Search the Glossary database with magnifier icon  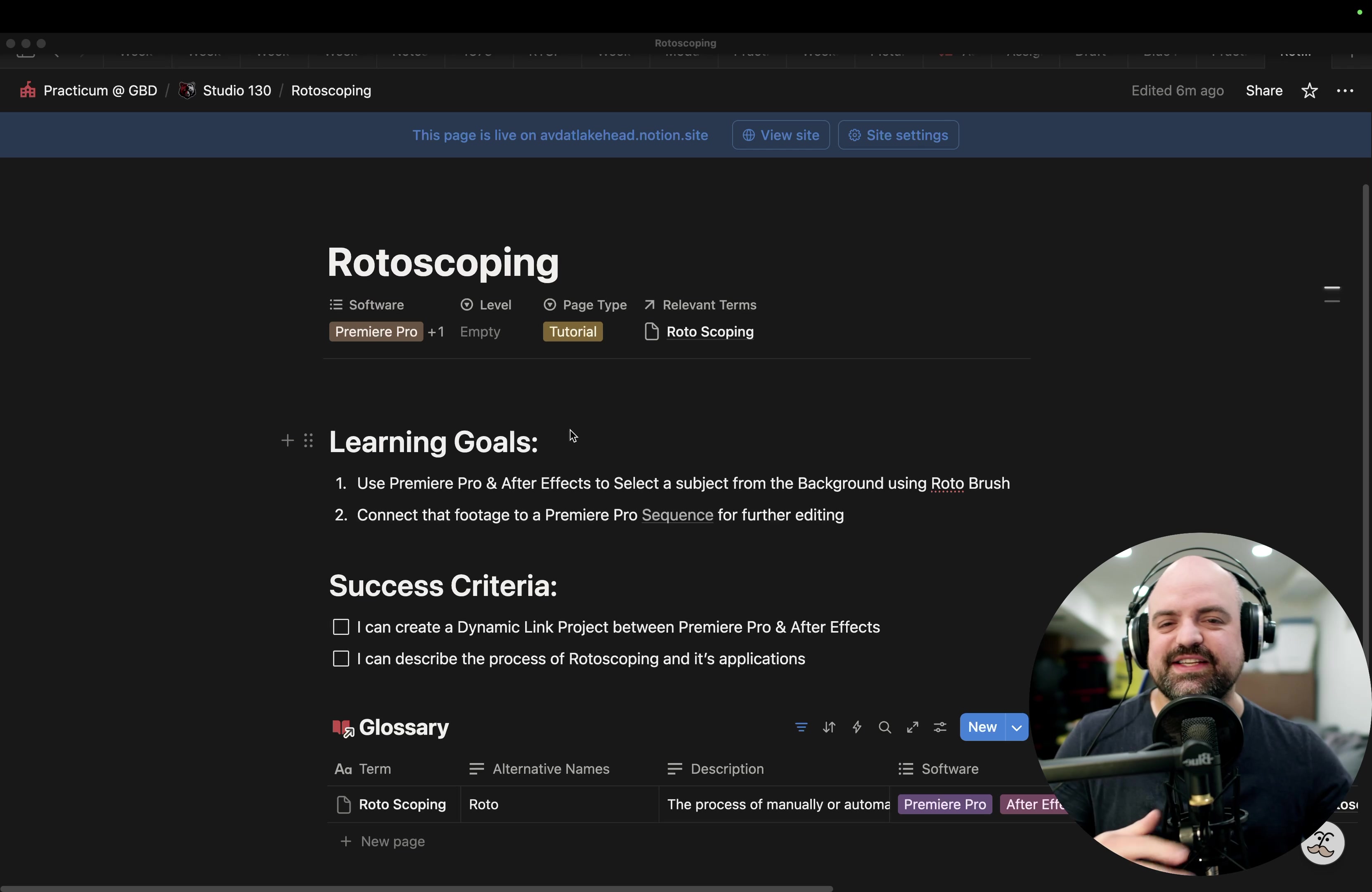[884, 727]
